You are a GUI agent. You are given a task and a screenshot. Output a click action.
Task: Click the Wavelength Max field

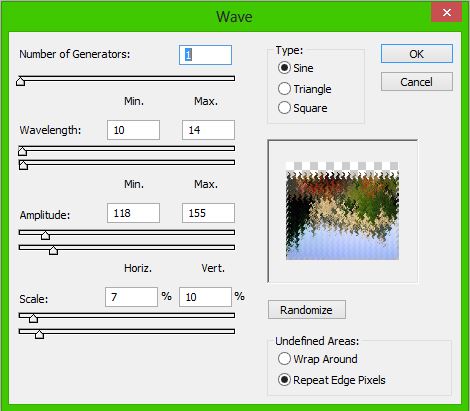click(x=208, y=130)
